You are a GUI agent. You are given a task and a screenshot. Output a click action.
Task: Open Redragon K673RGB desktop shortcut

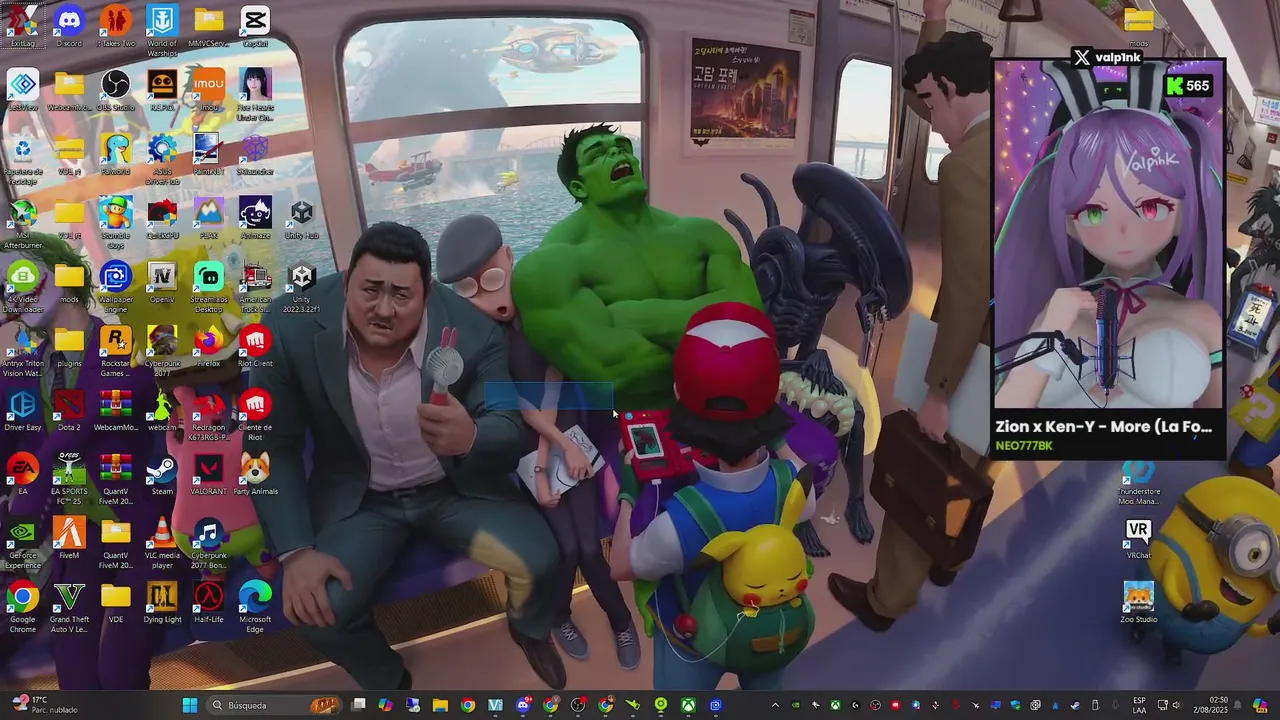(208, 416)
